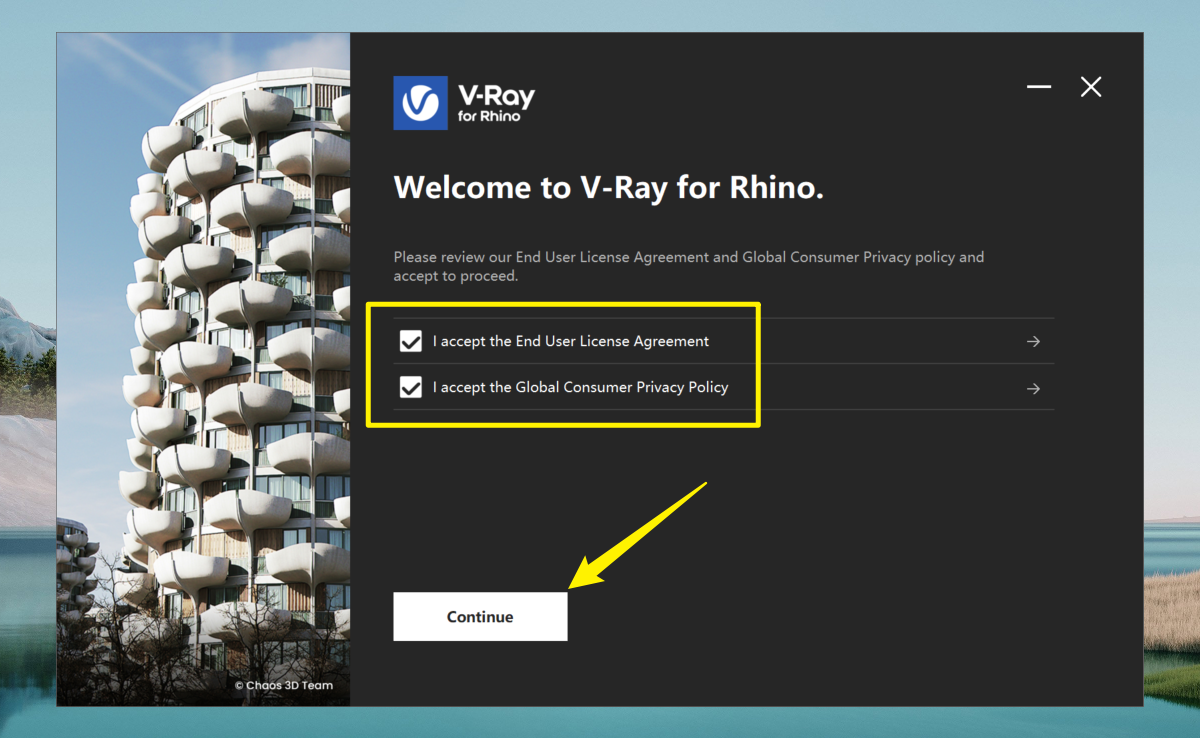The height and width of the screenshot is (738, 1200).
Task: Click the 'V-Ray for Rhino' wordmark text
Action: (x=496, y=103)
